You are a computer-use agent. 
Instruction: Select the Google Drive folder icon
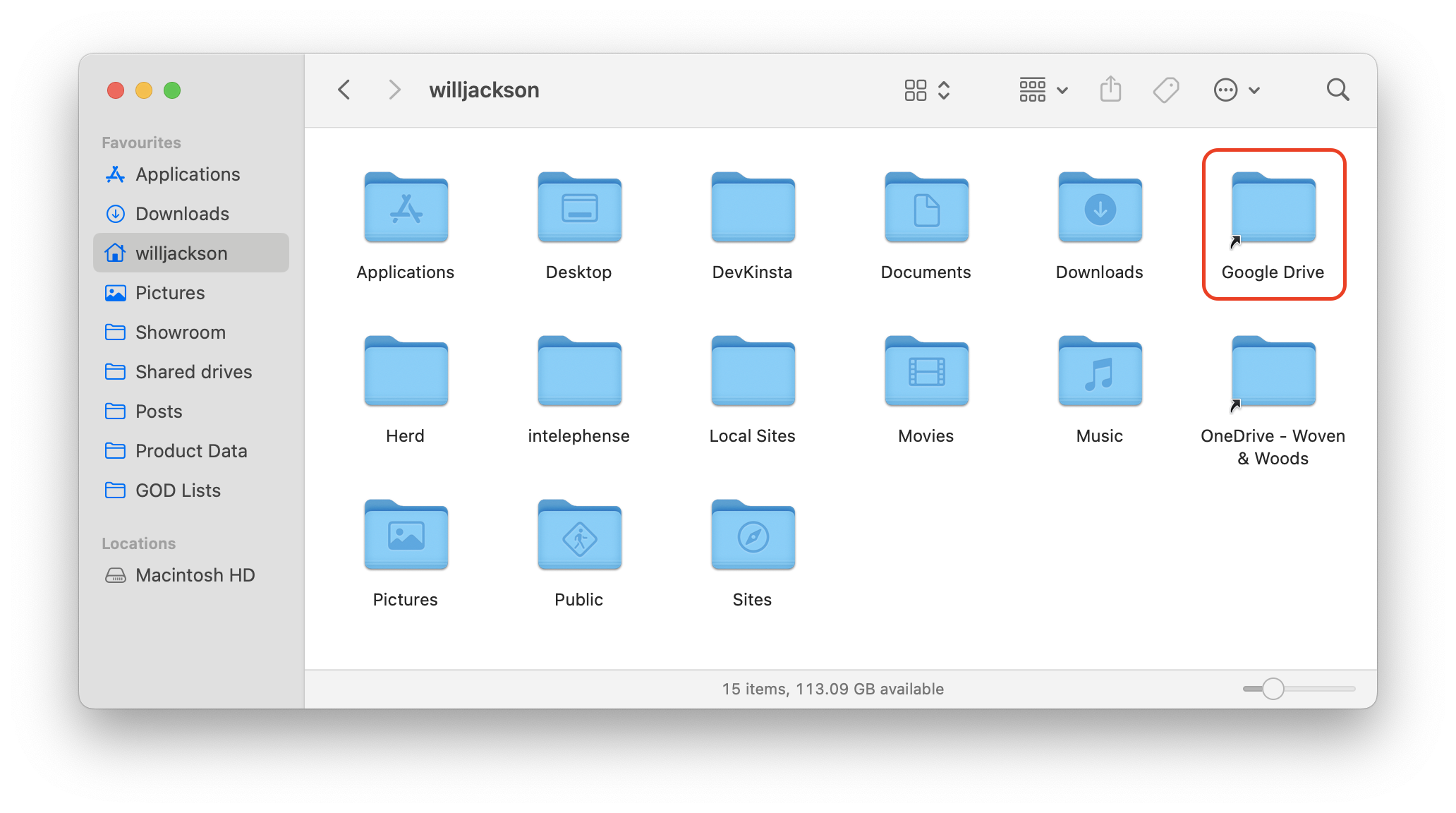click(x=1273, y=209)
